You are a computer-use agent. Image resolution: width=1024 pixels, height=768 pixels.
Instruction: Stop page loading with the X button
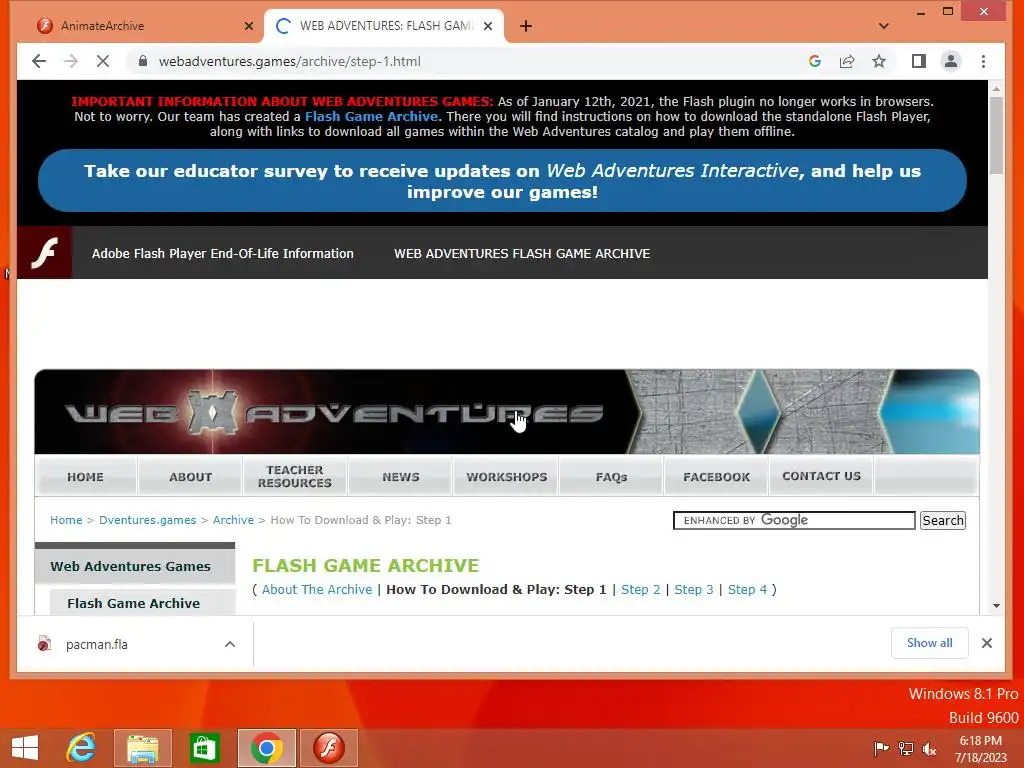pos(103,61)
